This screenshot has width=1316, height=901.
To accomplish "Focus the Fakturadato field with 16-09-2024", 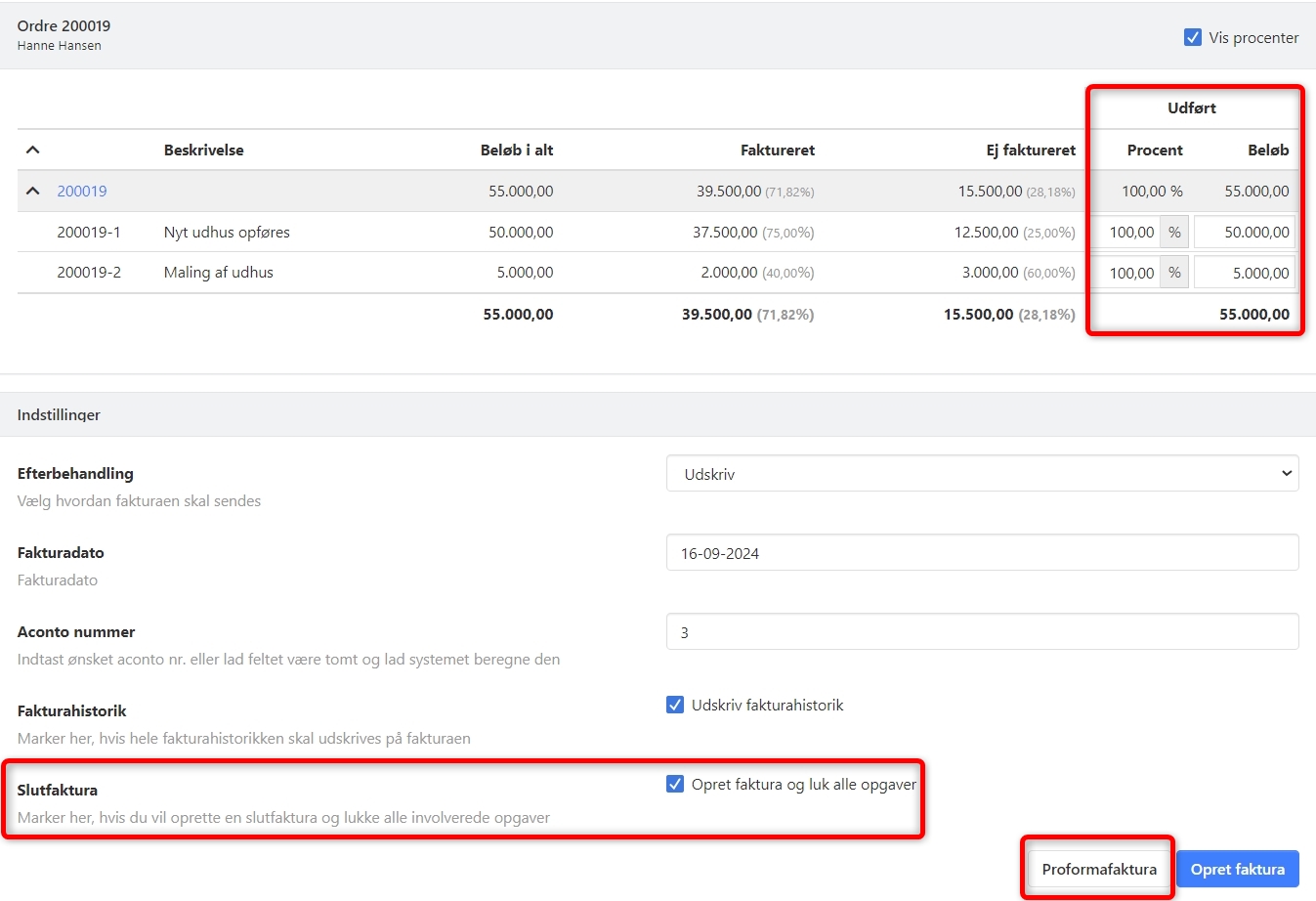I will click(x=982, y=553).
